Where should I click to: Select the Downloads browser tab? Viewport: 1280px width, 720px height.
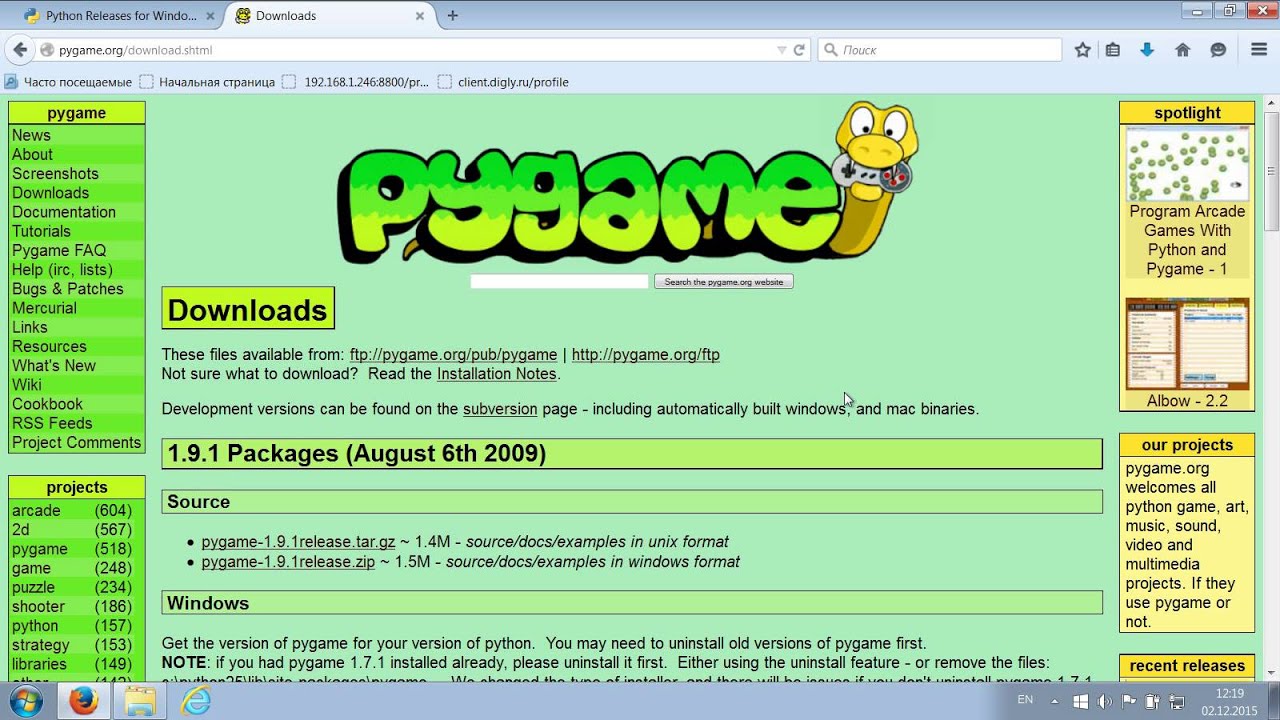tap(330, 16)
